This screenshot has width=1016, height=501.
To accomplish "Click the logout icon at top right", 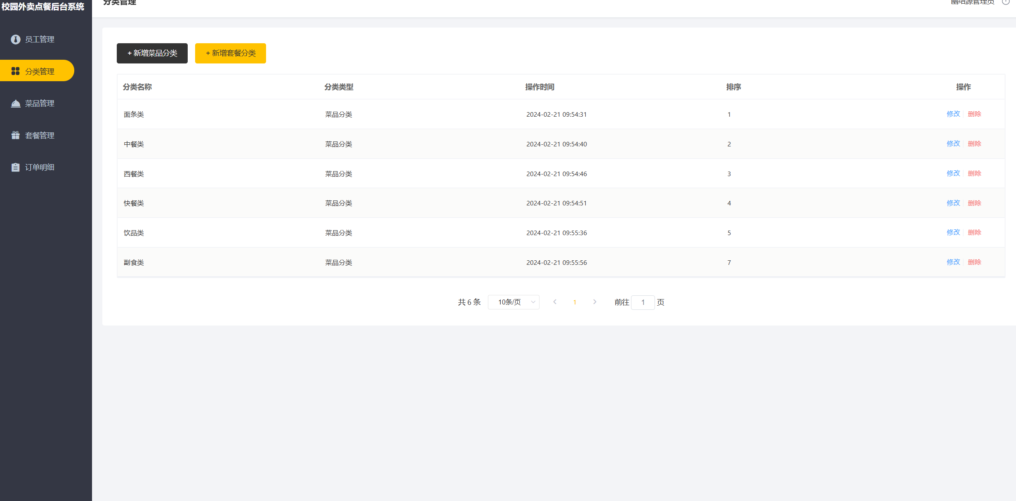I will (x=1005, y=3).
